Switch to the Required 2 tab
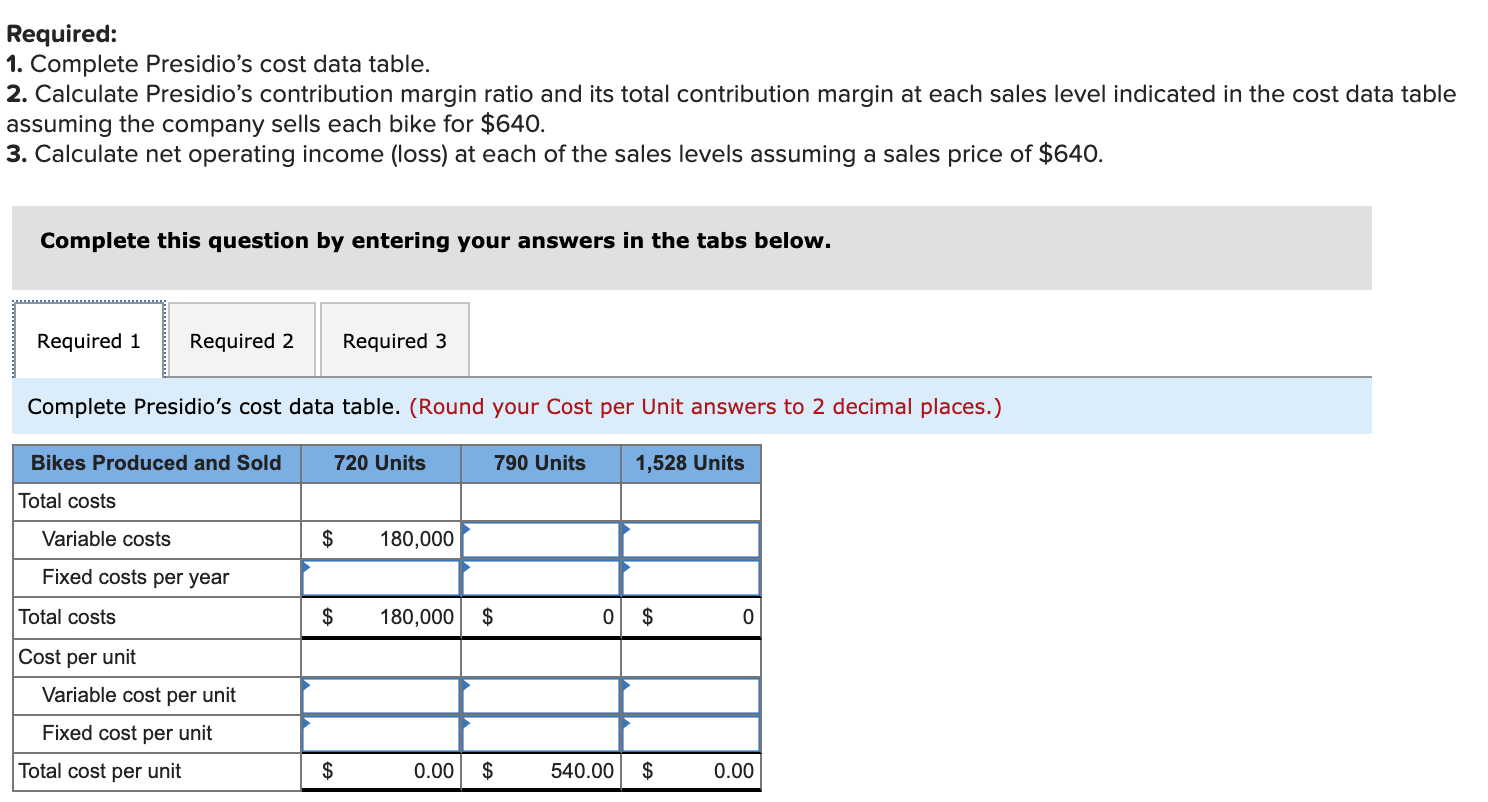Screen dimensions: 1488x802 click(x=241, y=341)
